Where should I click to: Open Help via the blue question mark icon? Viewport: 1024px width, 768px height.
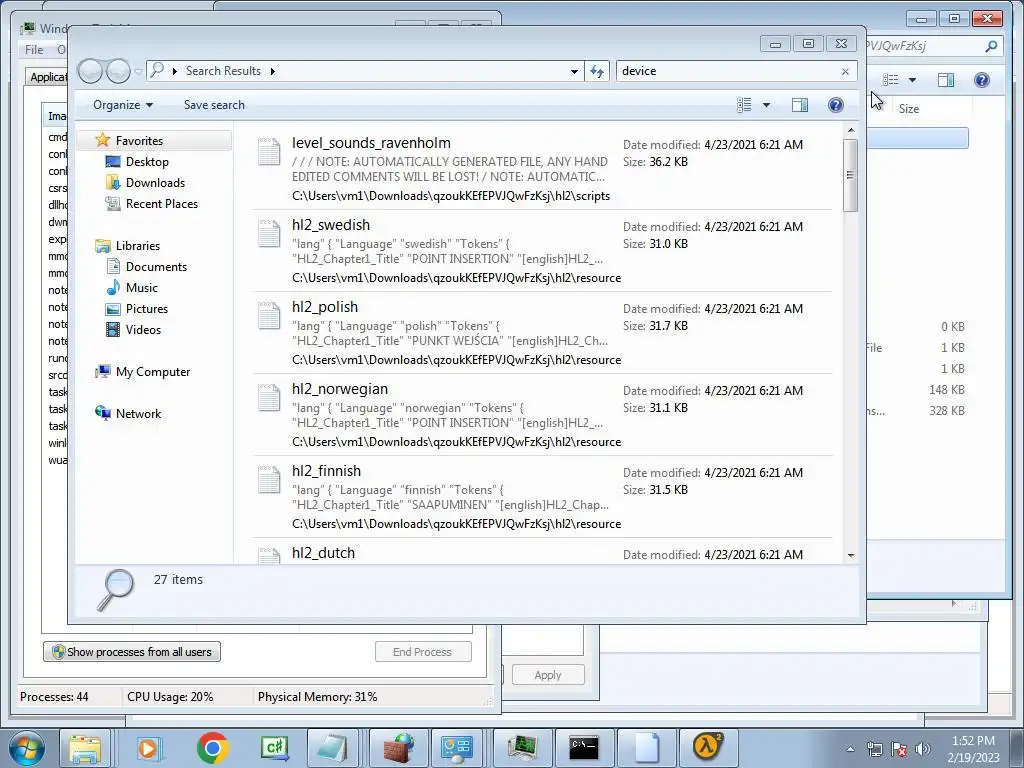click(835, 105)
